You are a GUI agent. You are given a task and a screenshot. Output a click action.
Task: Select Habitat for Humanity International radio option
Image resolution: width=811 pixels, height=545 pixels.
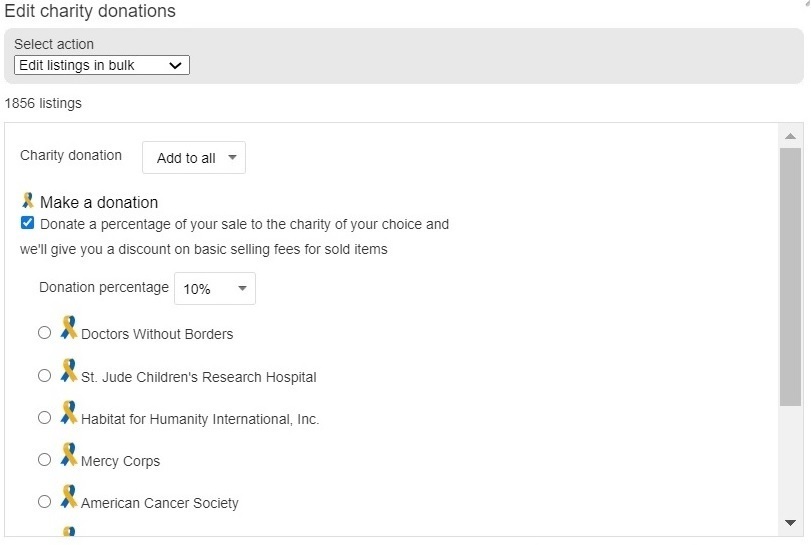(x=44, y=417)
